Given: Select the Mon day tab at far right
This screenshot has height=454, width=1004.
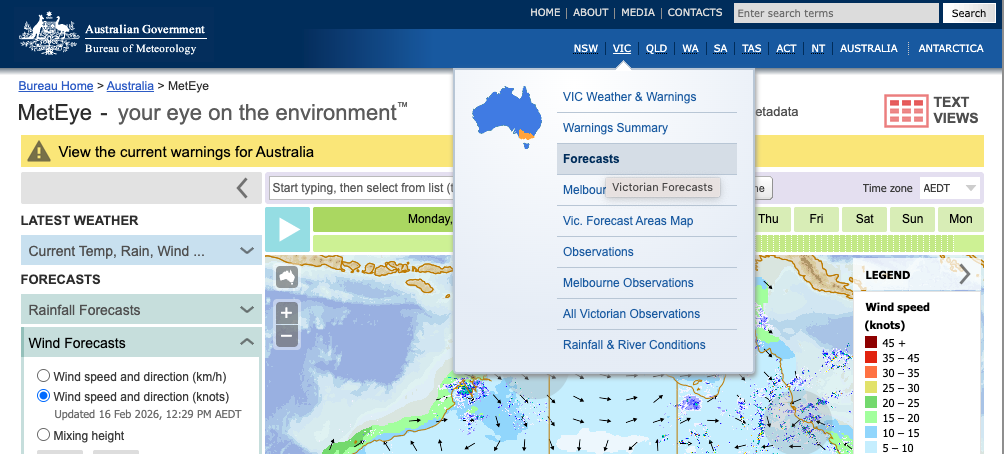Looking at the screenshot, I should point(960,219).
